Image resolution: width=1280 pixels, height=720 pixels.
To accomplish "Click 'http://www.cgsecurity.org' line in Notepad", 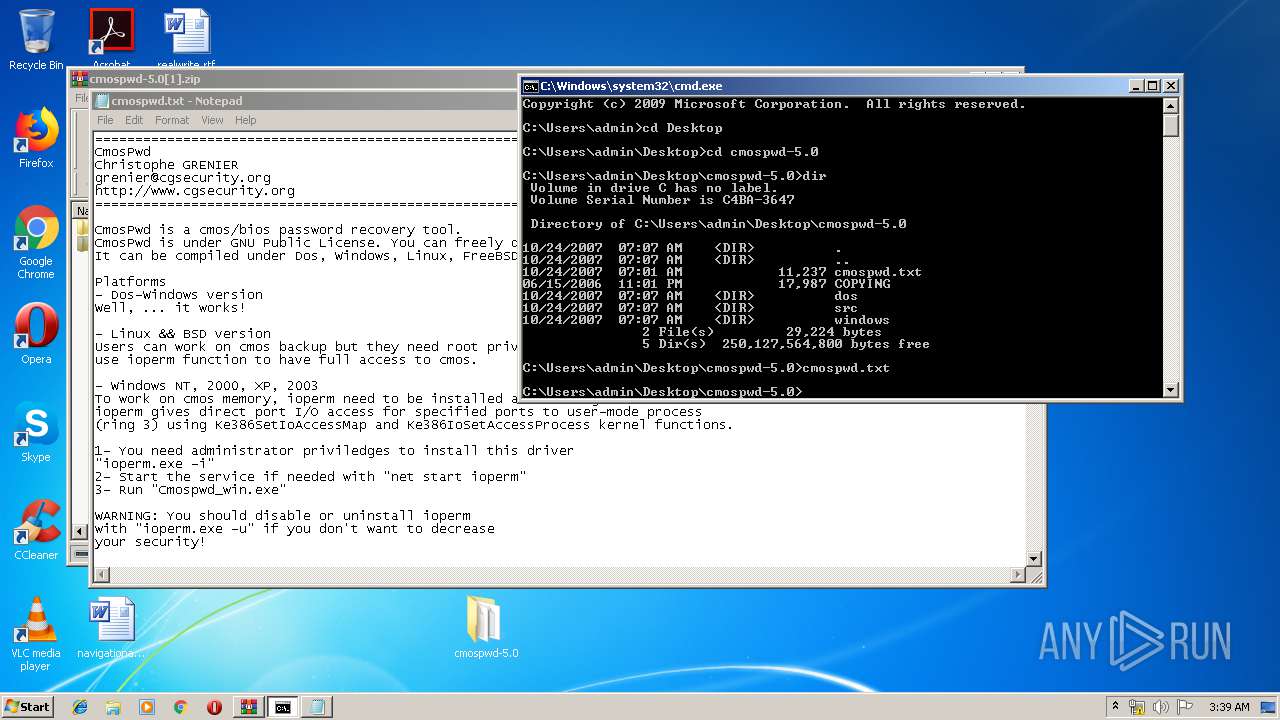I will (x=195, y=191).
